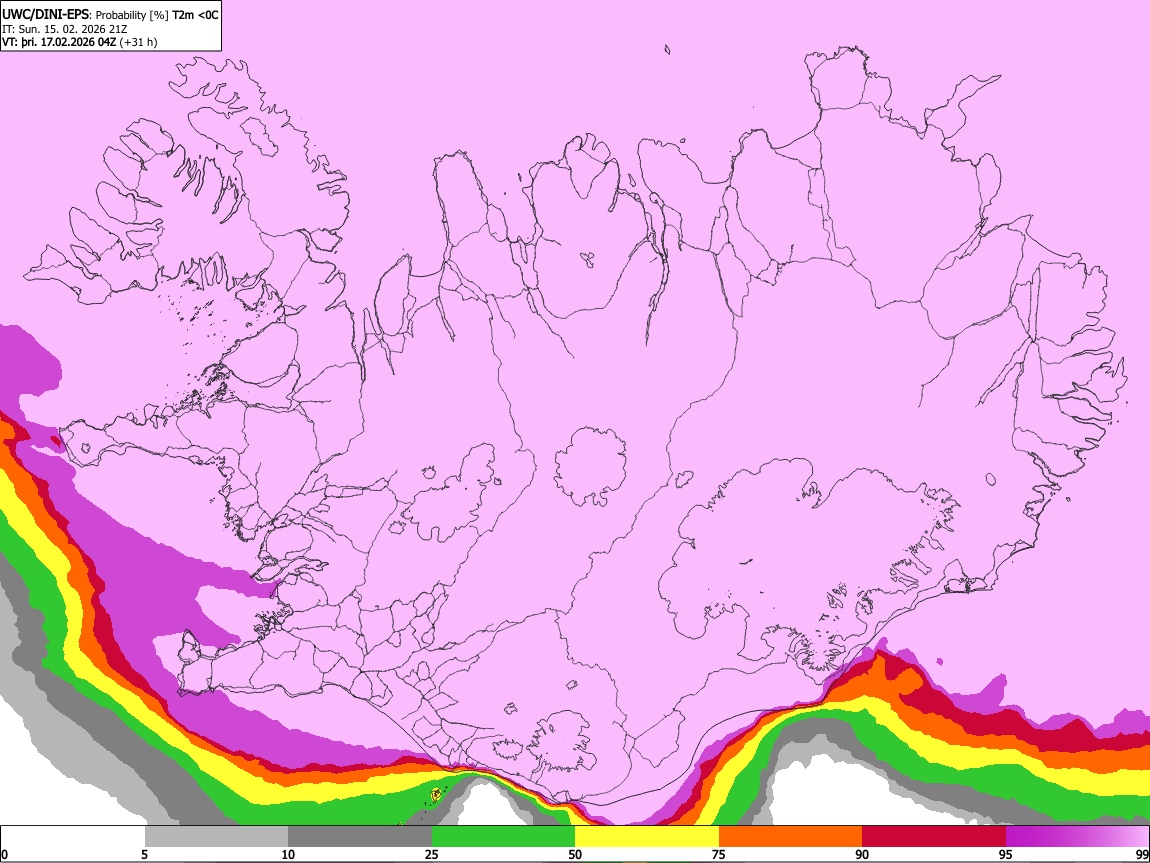Click the legend label '50'
This screenshot has height=863, width=1150.
pos(575,855)
